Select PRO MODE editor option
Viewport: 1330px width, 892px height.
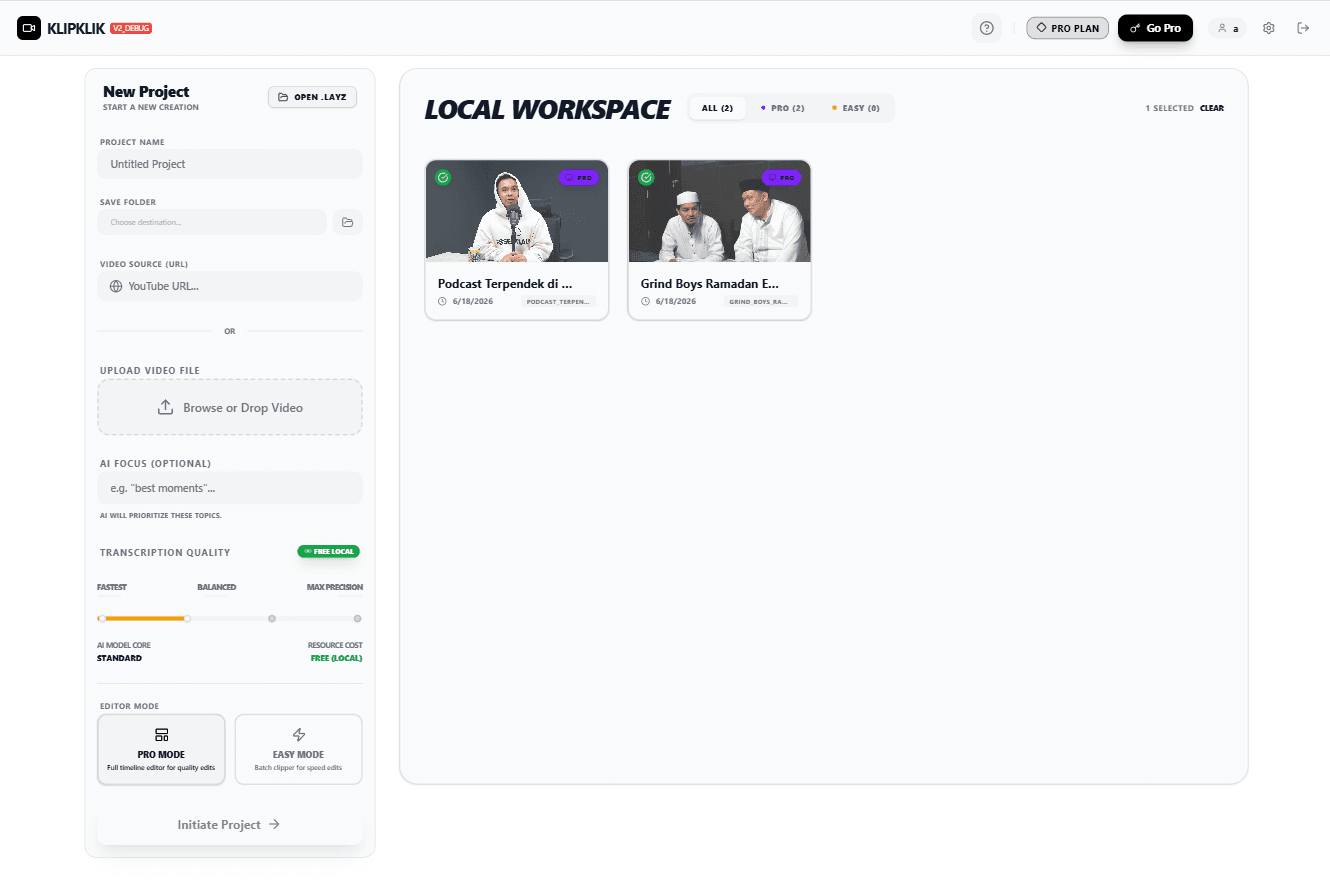pos(161,749)
